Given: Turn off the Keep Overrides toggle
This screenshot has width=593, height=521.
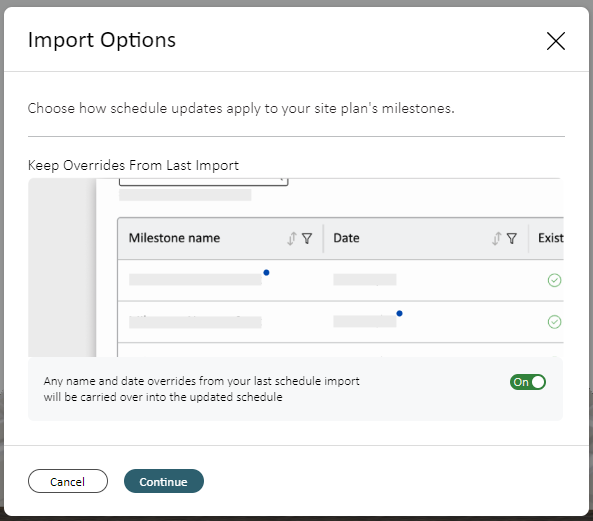Looking at the screenshot, I should (528, 382).
